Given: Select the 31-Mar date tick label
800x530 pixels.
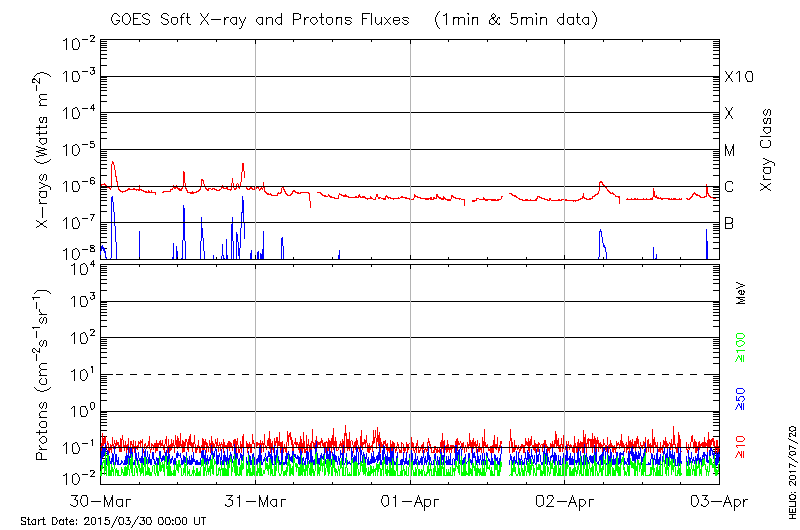Looking at the screenshot, I should pyautogui.click(x=256, y=500).
